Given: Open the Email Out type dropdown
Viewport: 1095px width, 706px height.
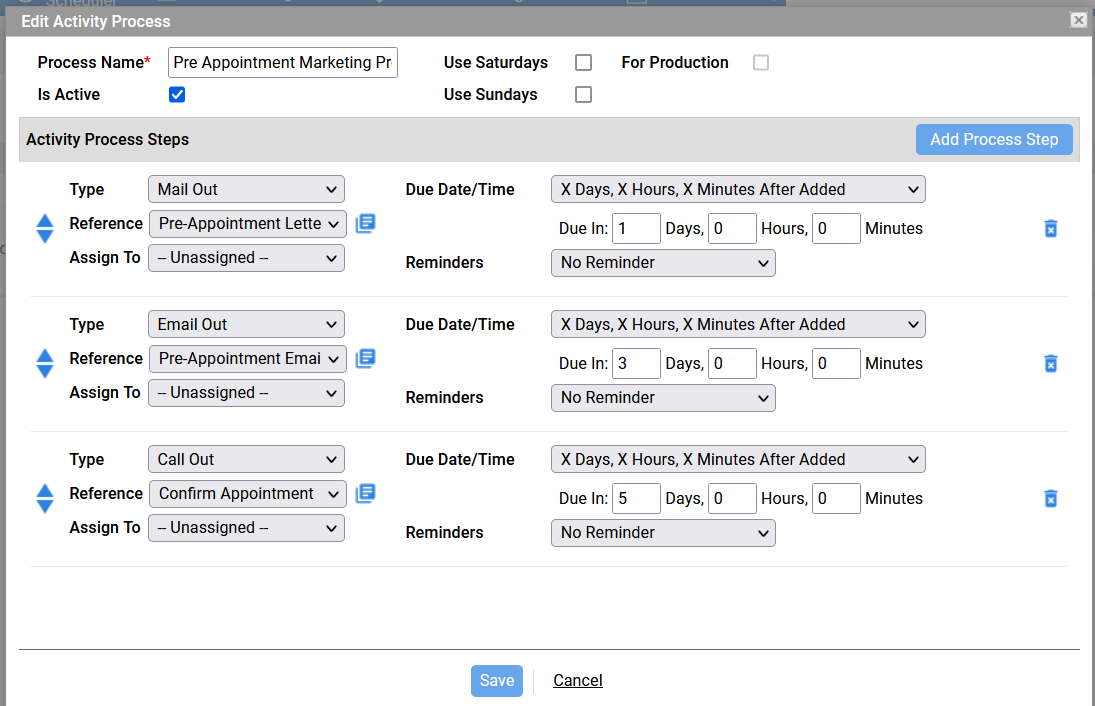Looking at the screenshot, I should pyautogui.click(x=247, y=324).
